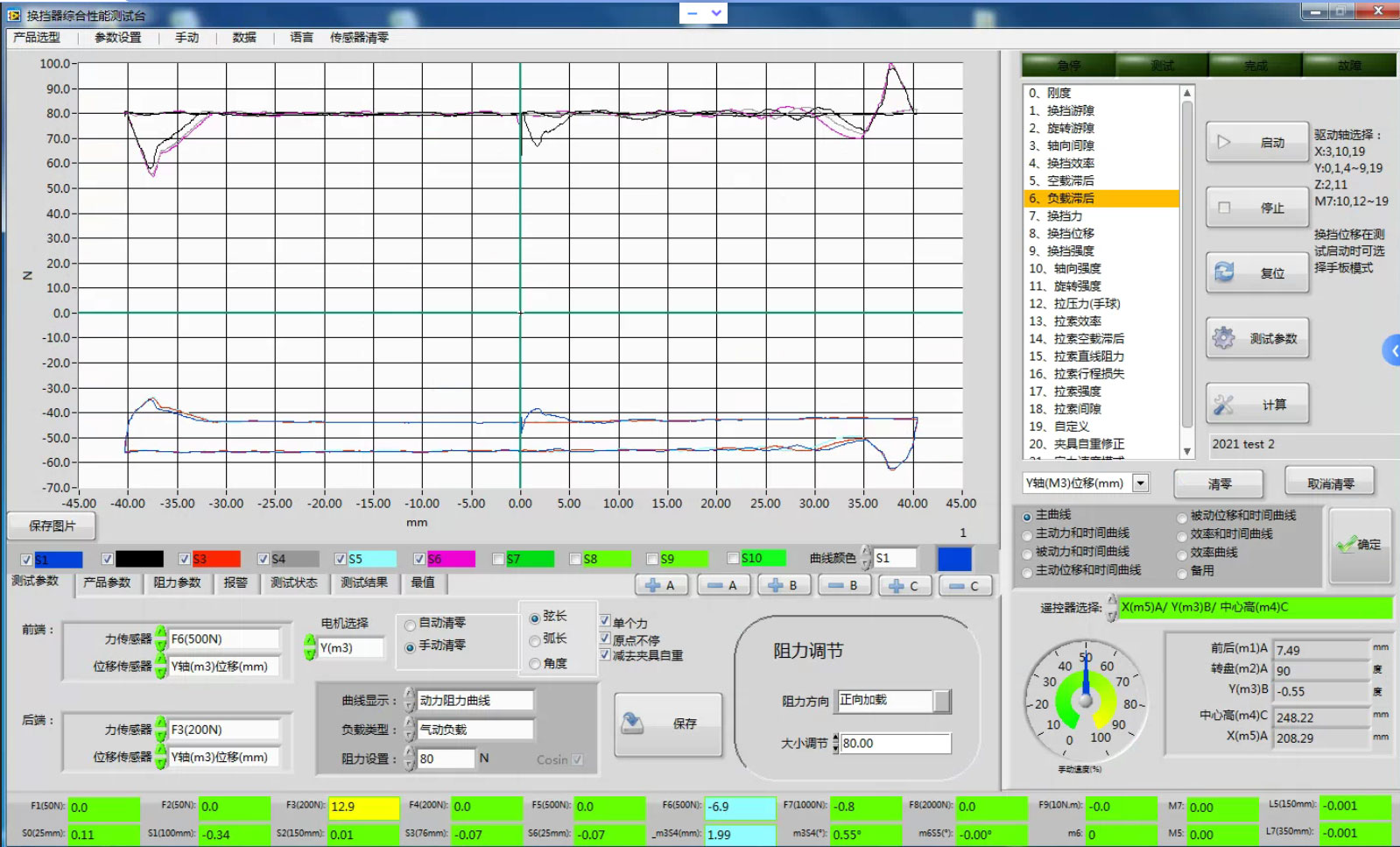Click the 阻力设置 value field showing 80

(446, 759)
